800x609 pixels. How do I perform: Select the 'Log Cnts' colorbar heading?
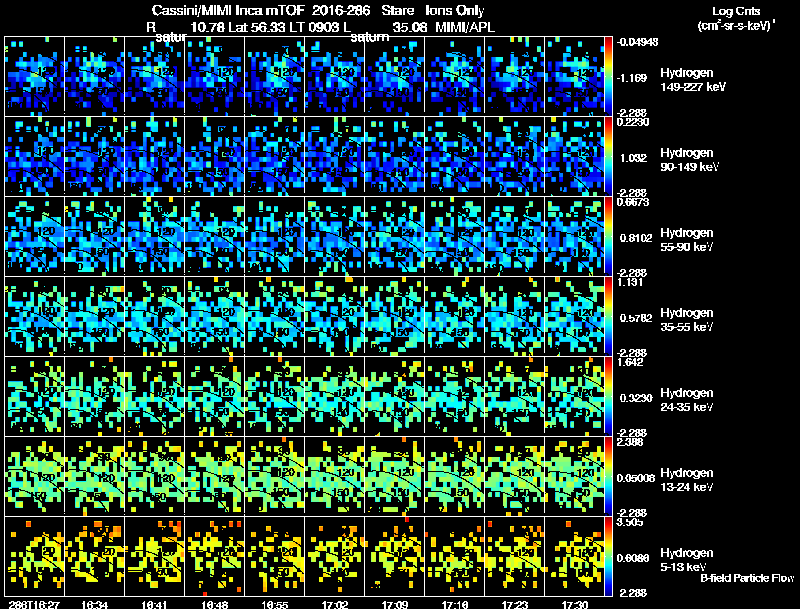pos(736,11)
